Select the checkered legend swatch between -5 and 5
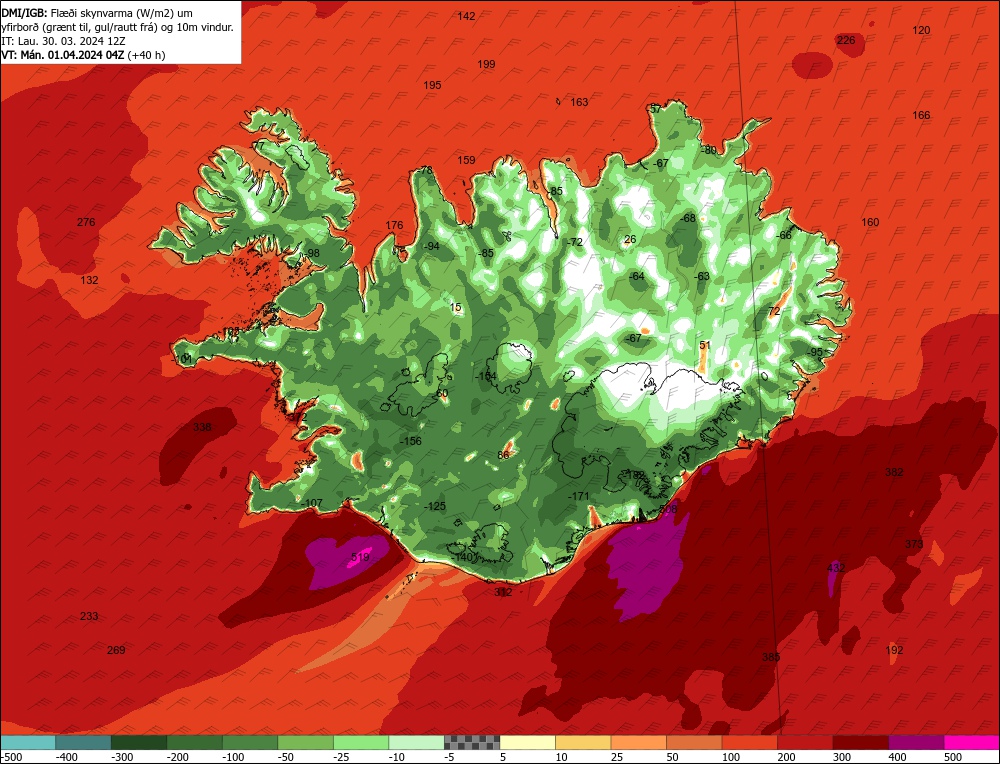 pos(472,742)
